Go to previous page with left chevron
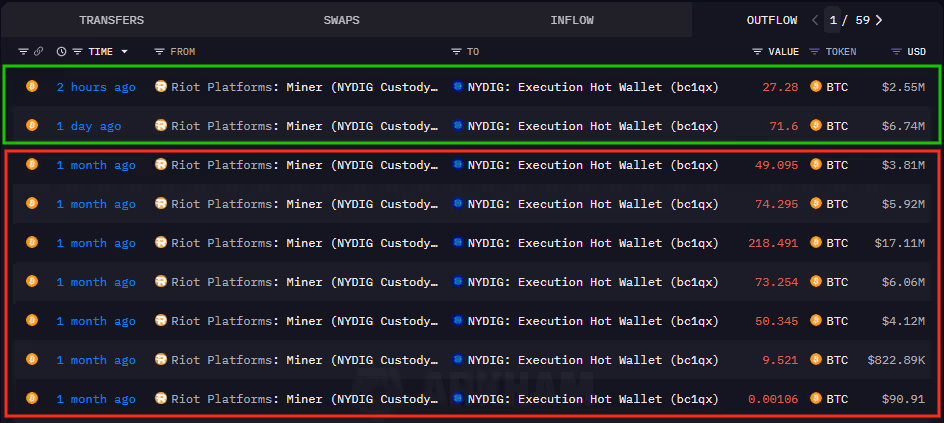The image size is (944, 423). pyautogui.click(x=815, y=20)
